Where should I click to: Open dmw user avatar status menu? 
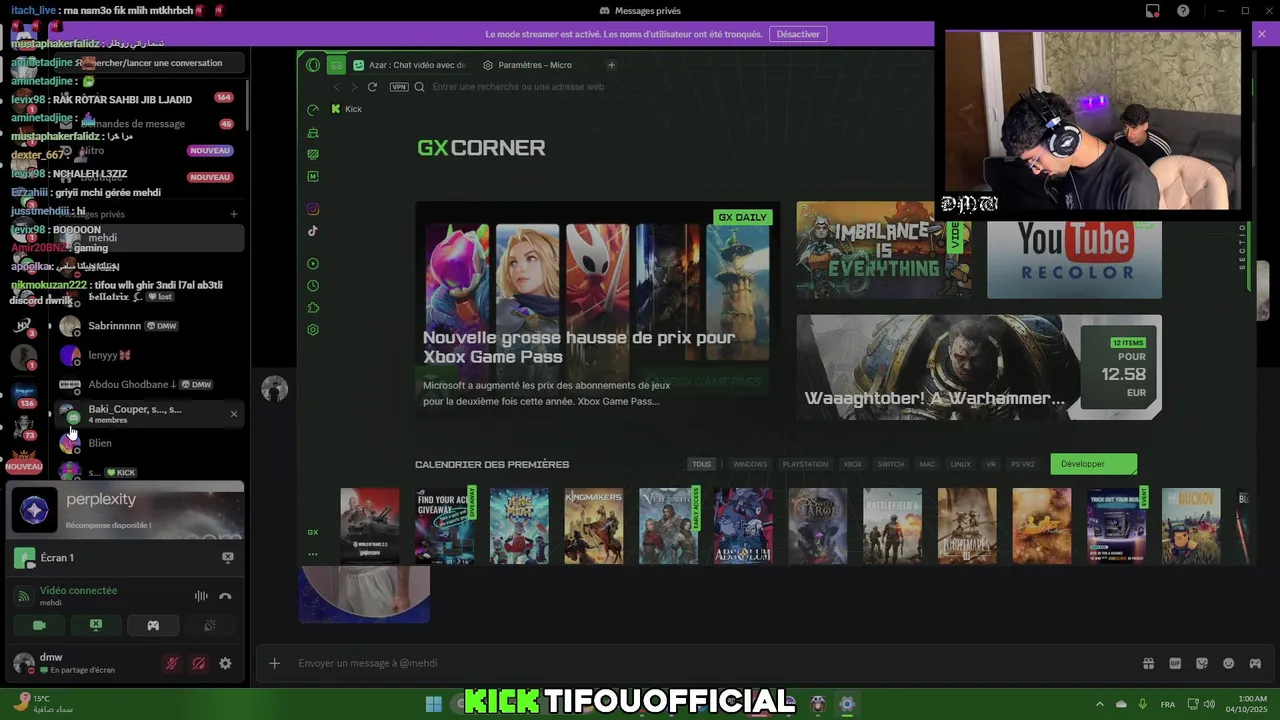[x=22, y=662]
